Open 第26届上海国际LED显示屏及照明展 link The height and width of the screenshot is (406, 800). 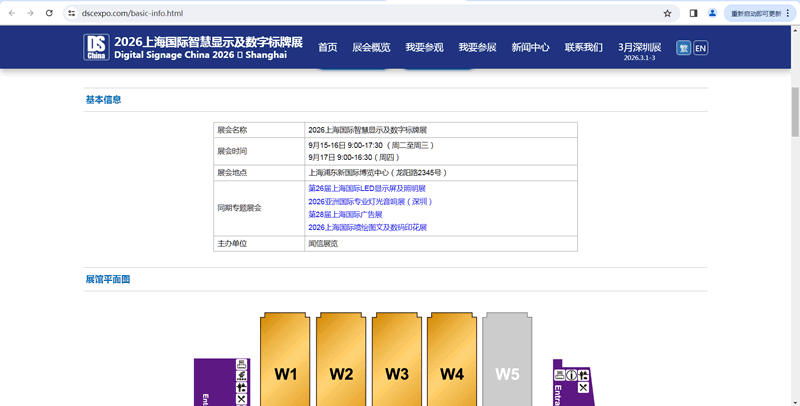point(367,188)
